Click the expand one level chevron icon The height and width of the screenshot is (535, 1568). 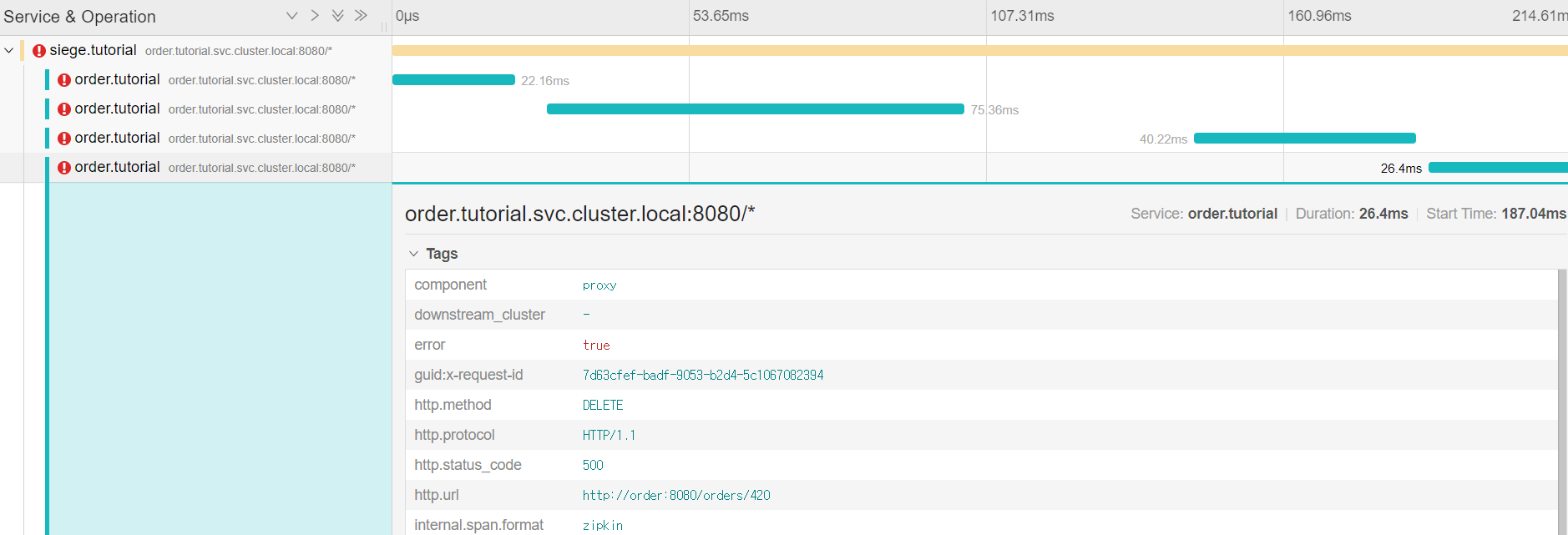pyautogui.click(x=291, y=16)
